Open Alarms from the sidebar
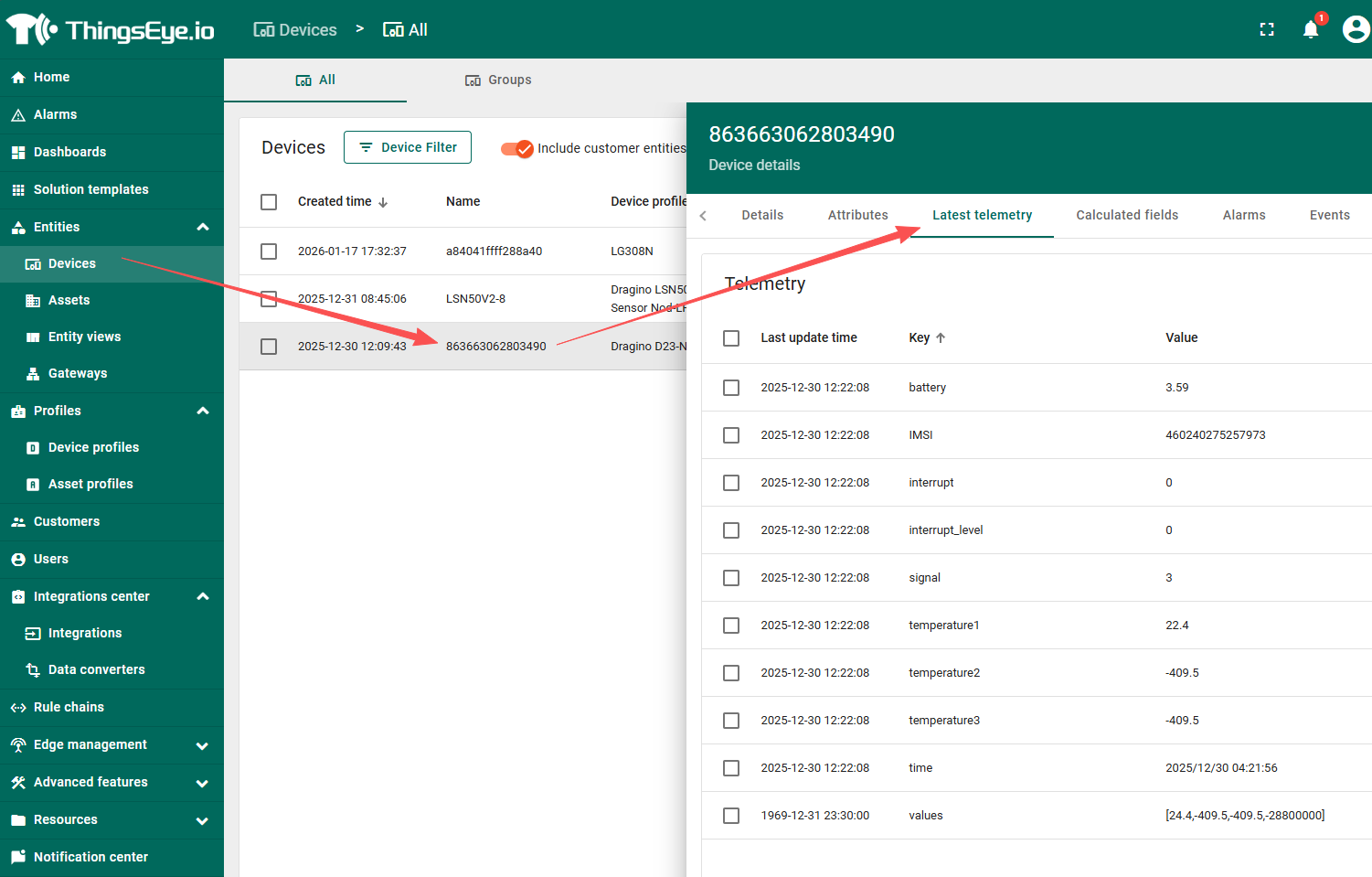The height and width of the screenshot is (877, 1372). [x=55, y=114]
